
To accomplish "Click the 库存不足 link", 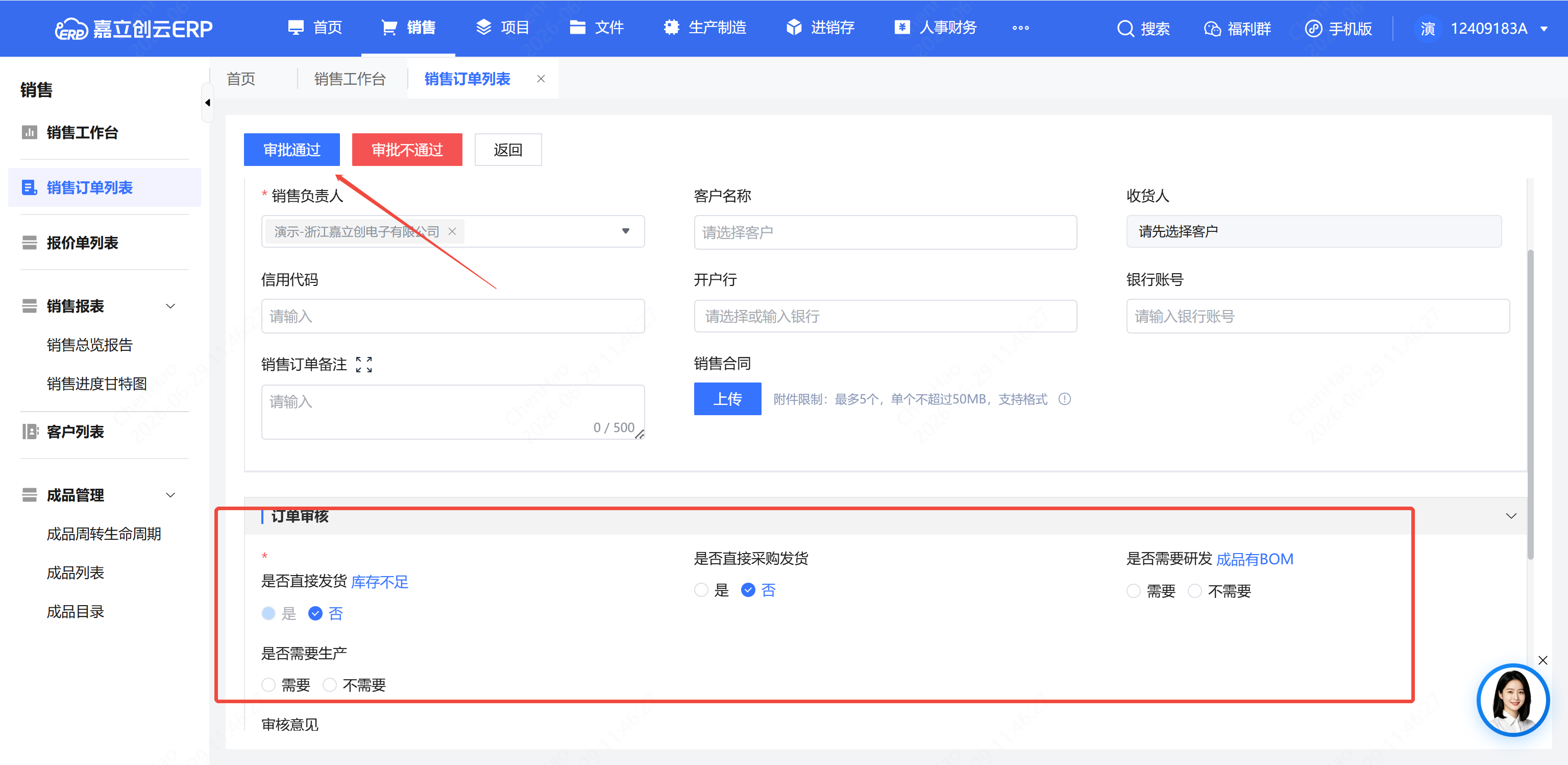I will (380, 582).
